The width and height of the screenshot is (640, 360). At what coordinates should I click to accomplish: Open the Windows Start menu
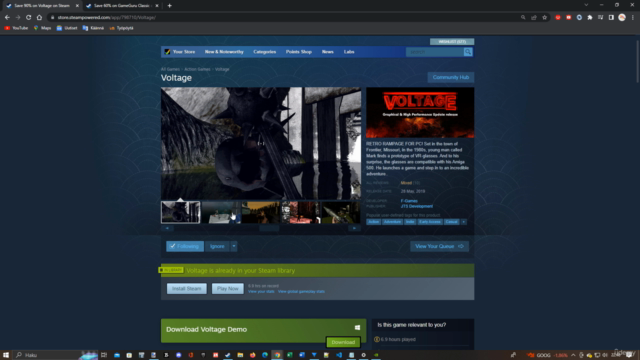click(6, 355)
